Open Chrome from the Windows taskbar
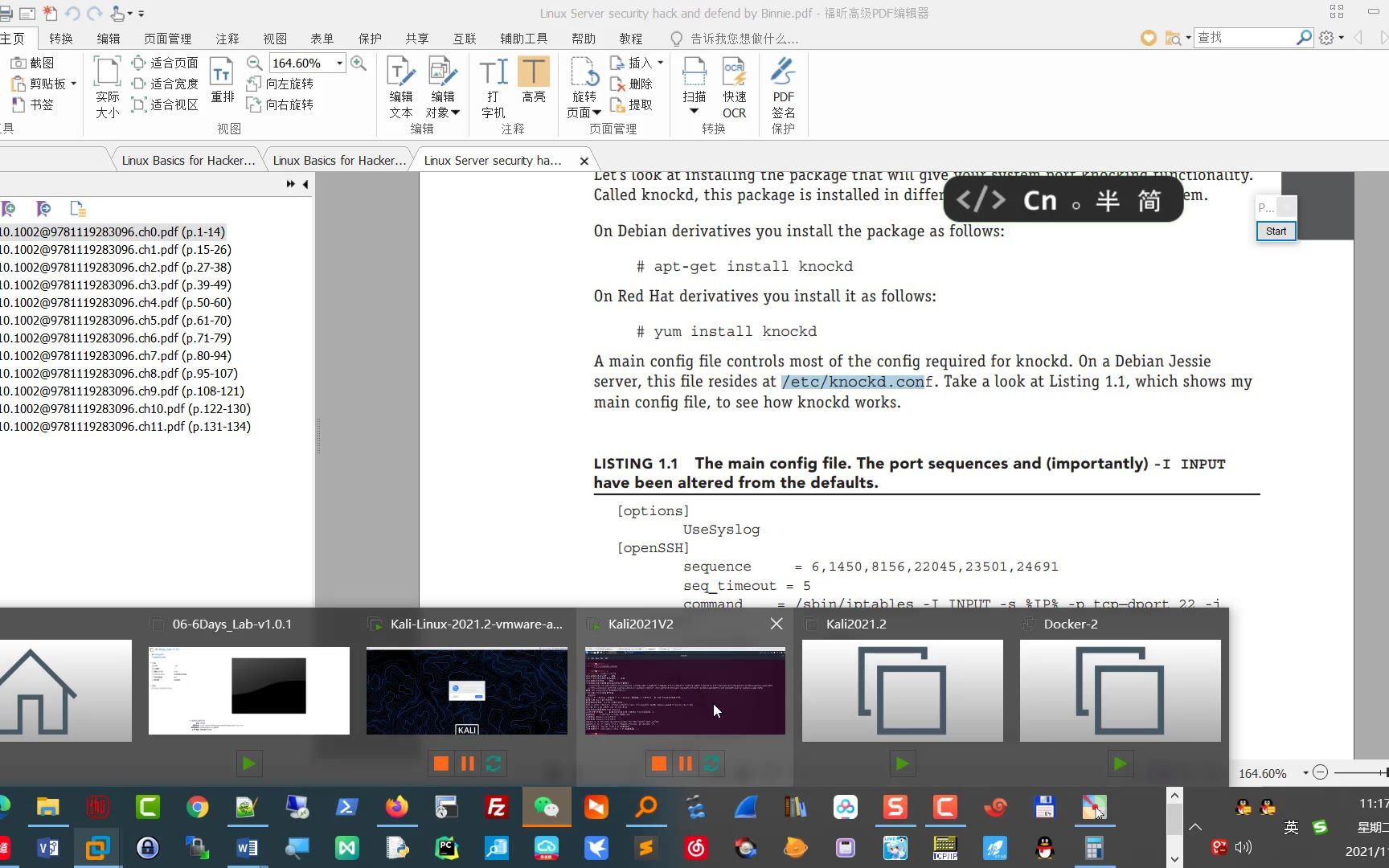Viewport: 1389px width, 868px height. click(x=197, y=806)
